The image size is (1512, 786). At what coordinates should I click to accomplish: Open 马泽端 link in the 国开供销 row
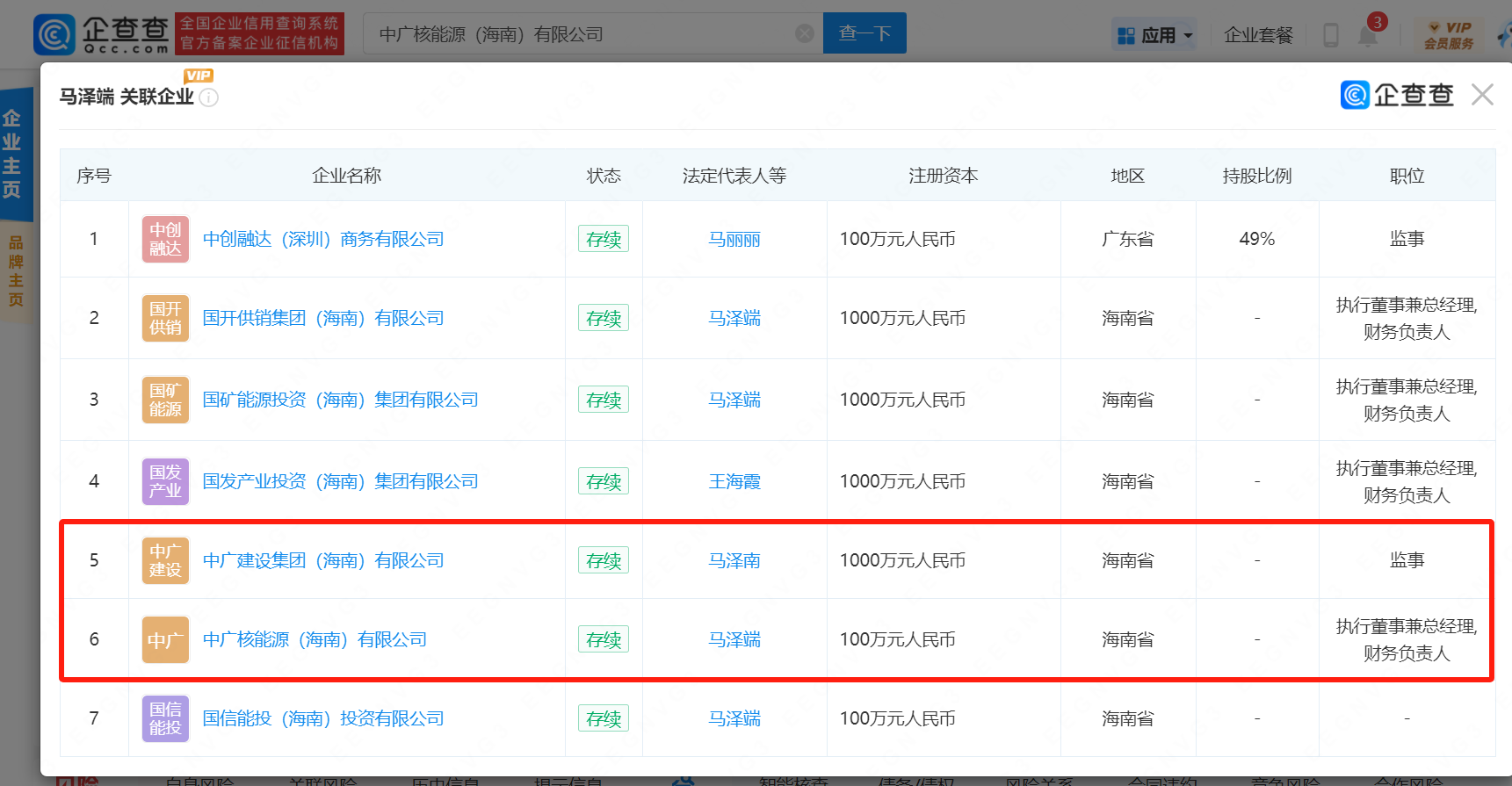[734, 318]
